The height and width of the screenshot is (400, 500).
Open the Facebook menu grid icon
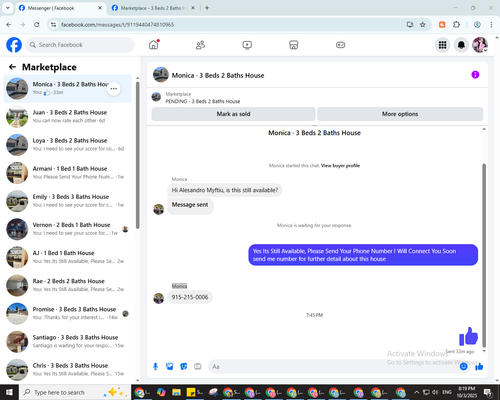[x=442, y=45]
